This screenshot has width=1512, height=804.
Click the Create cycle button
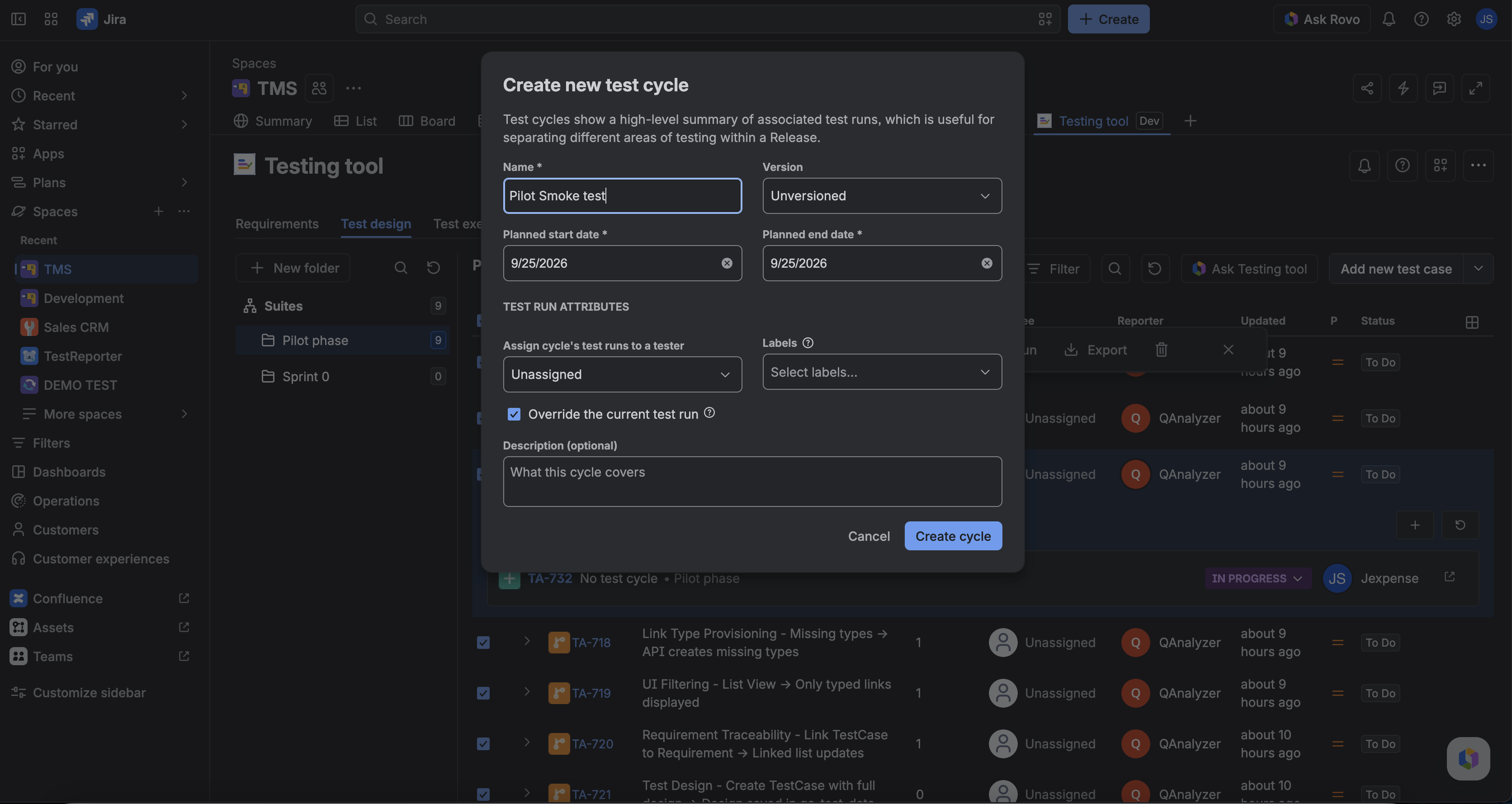(953, 536)
